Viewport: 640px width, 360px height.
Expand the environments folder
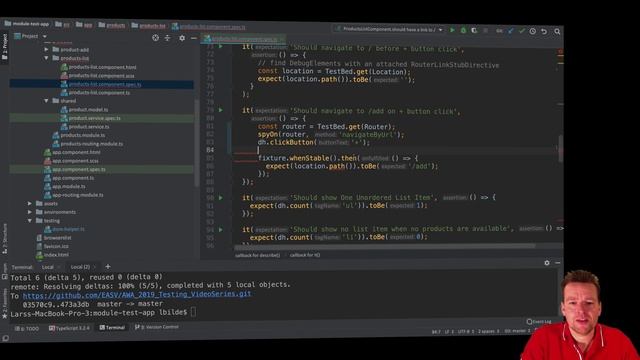point(30,212)
